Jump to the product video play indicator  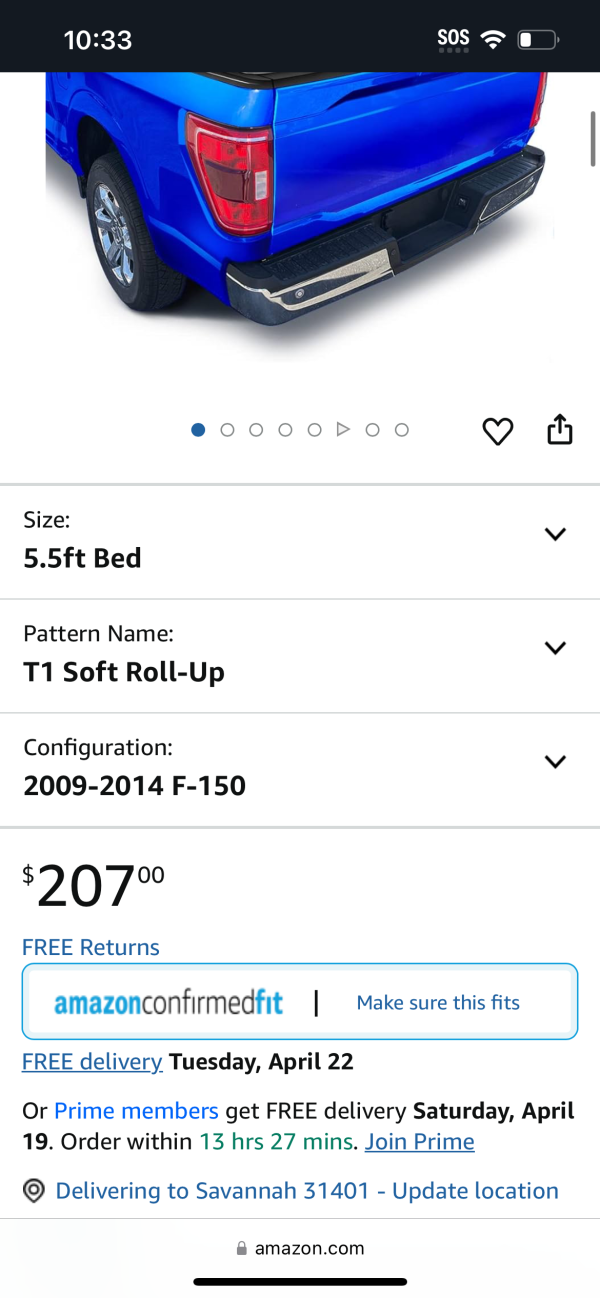point(343,430)
